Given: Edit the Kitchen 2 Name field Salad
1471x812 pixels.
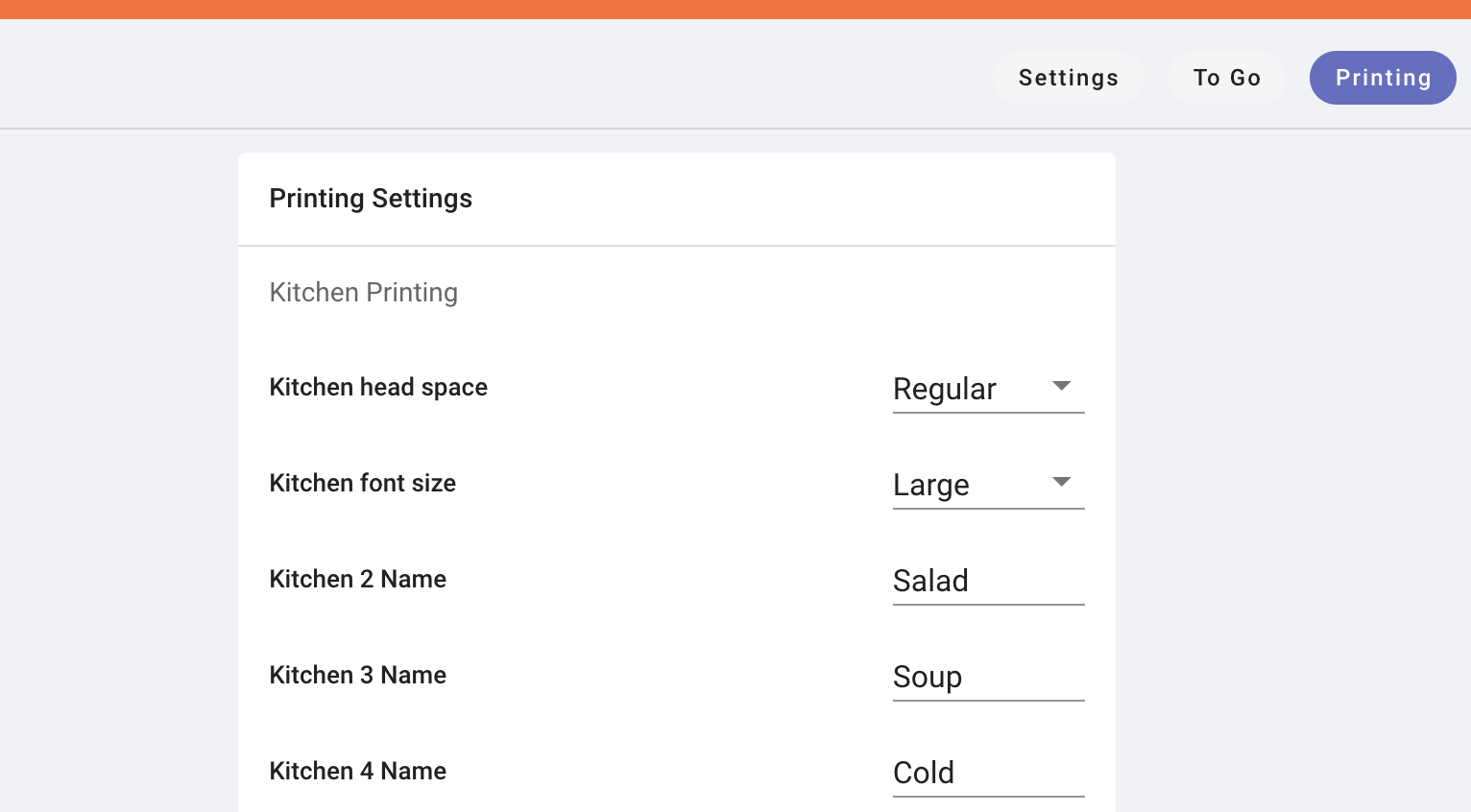Looking at the screenshot, I should [988, 581].
